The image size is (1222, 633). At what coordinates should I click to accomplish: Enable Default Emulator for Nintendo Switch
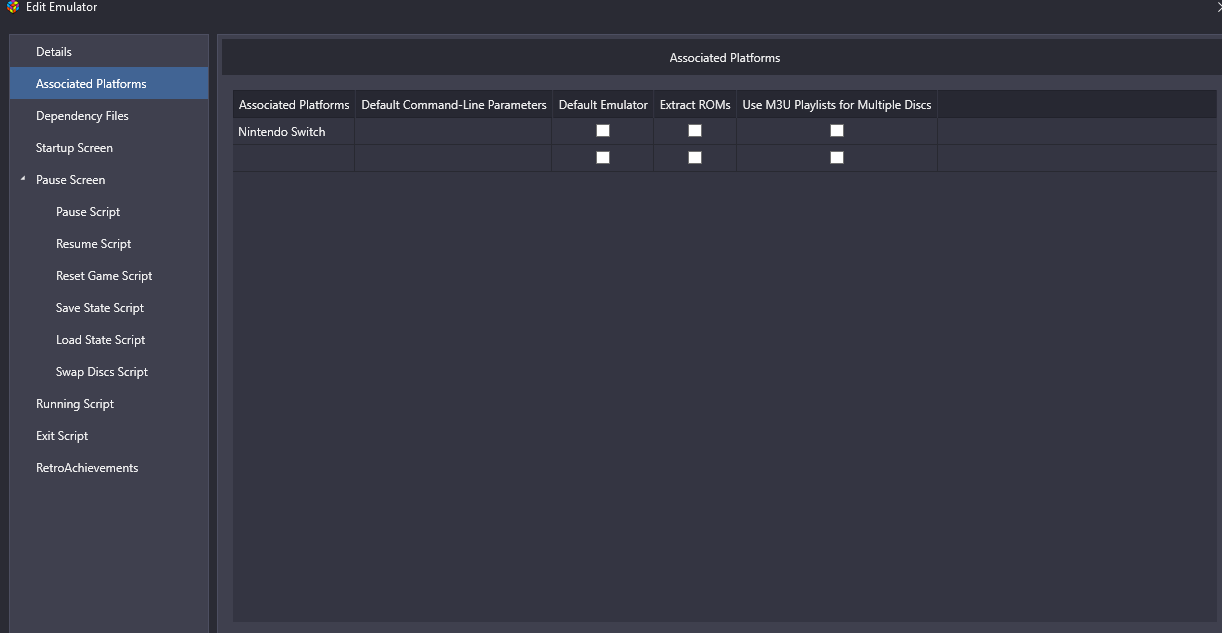point(603,131)
